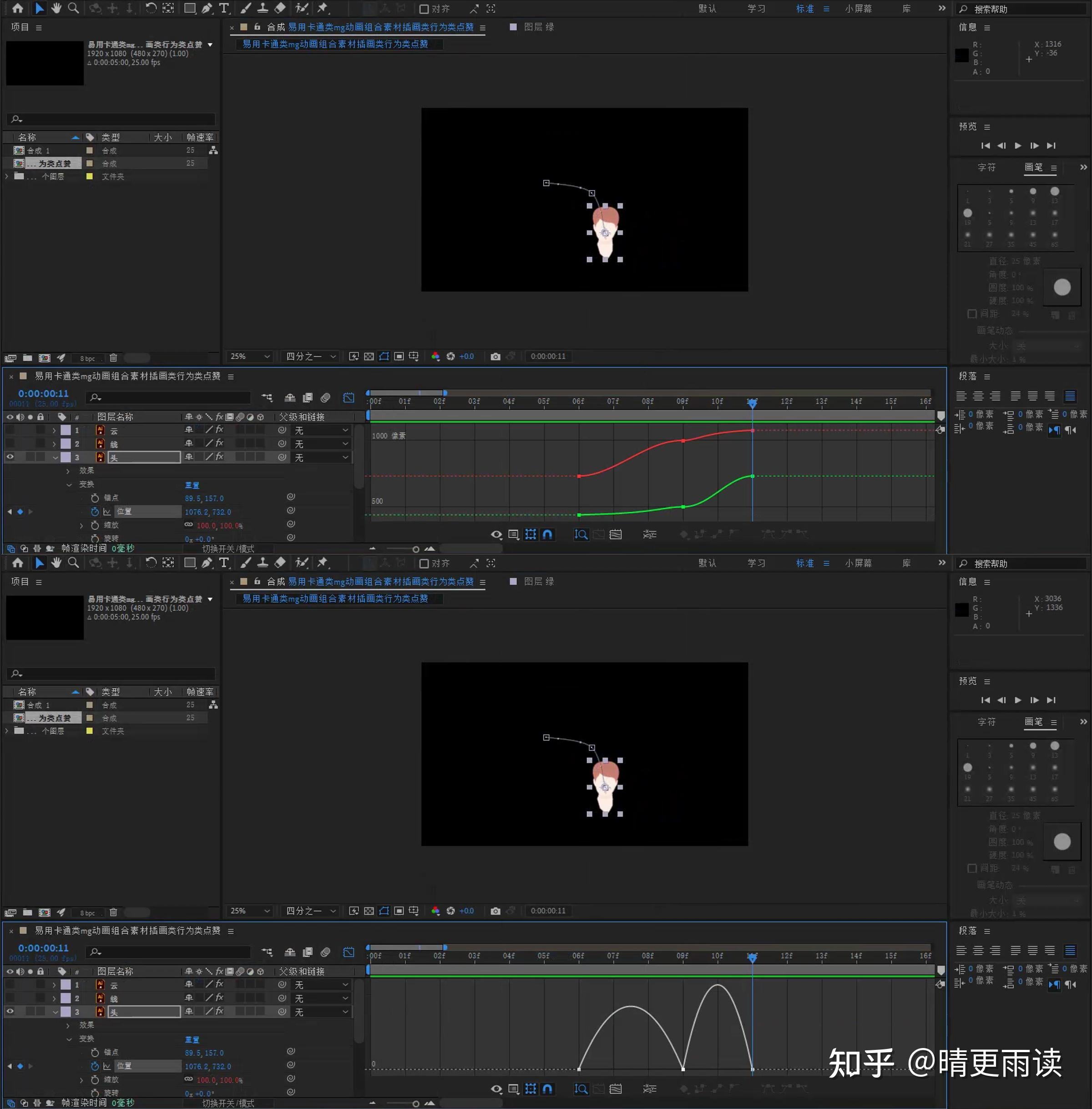Image resolution: width=1092 pixels, height=1109 pixels.
Task: Expand the 效果 group in the upper timeline
Action: [x=68, y=471]
